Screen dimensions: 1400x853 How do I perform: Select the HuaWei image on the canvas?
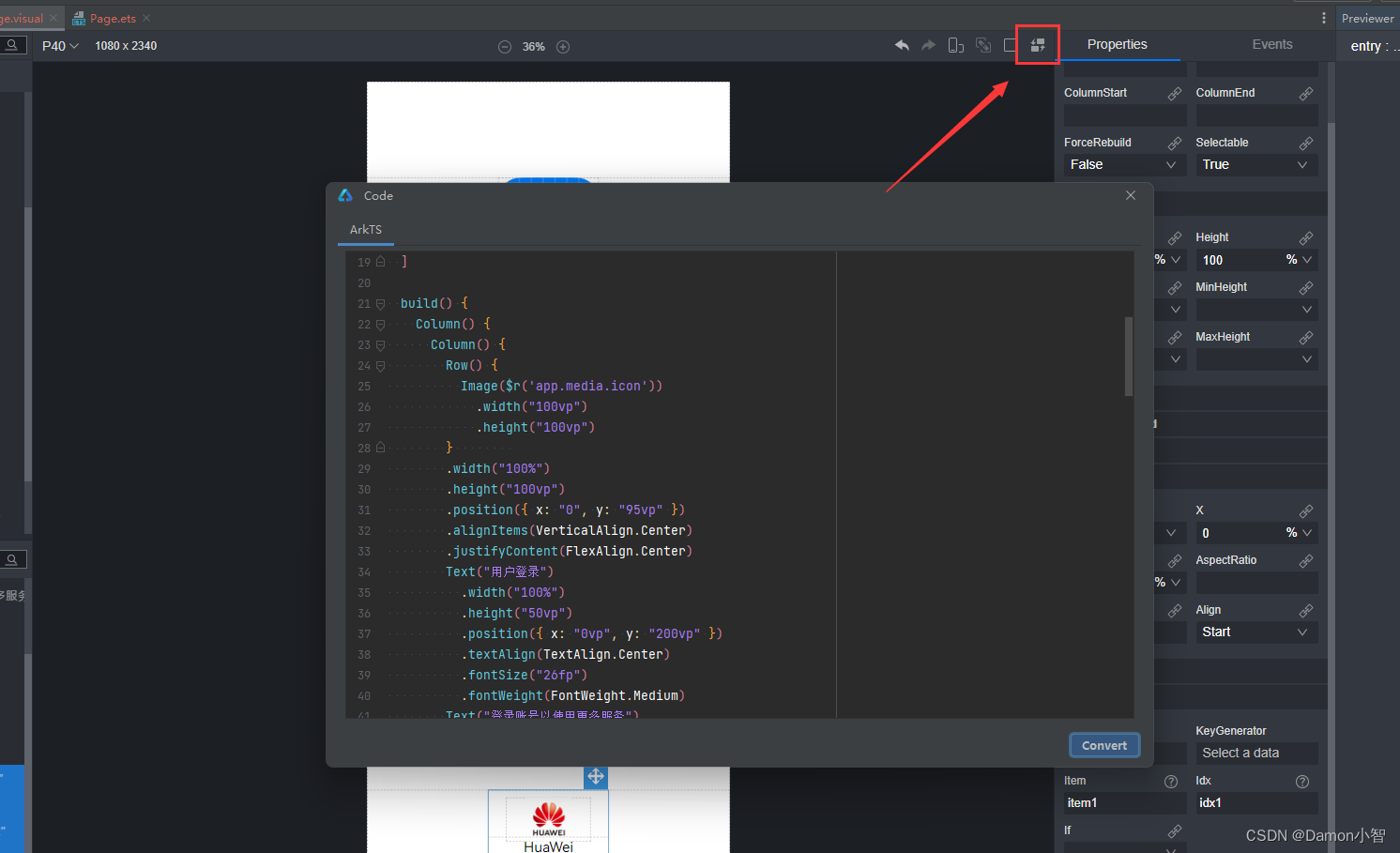coord(548,819)
